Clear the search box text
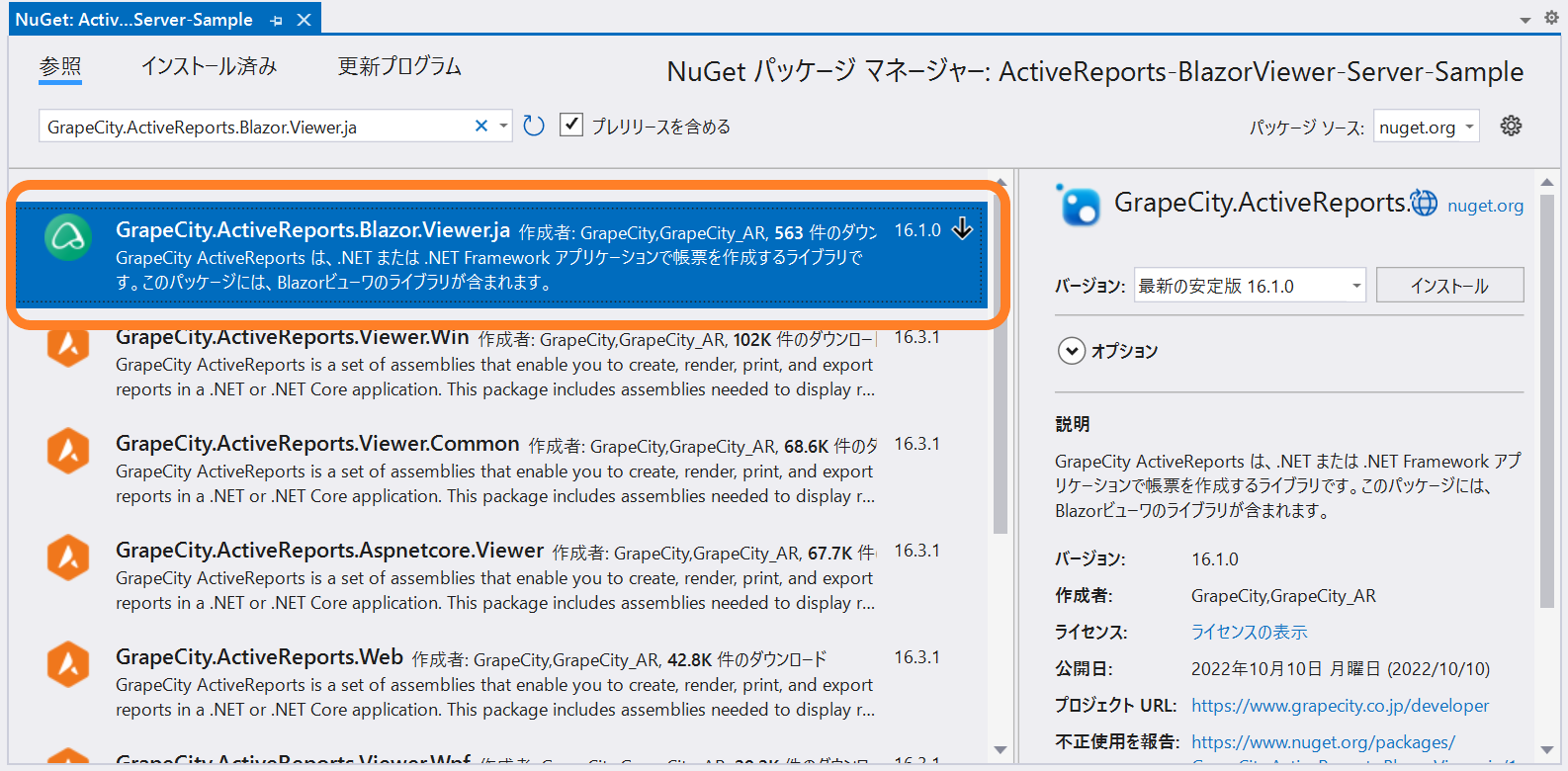This screenshot has height=771, width=1568. (x=481, y=126)
